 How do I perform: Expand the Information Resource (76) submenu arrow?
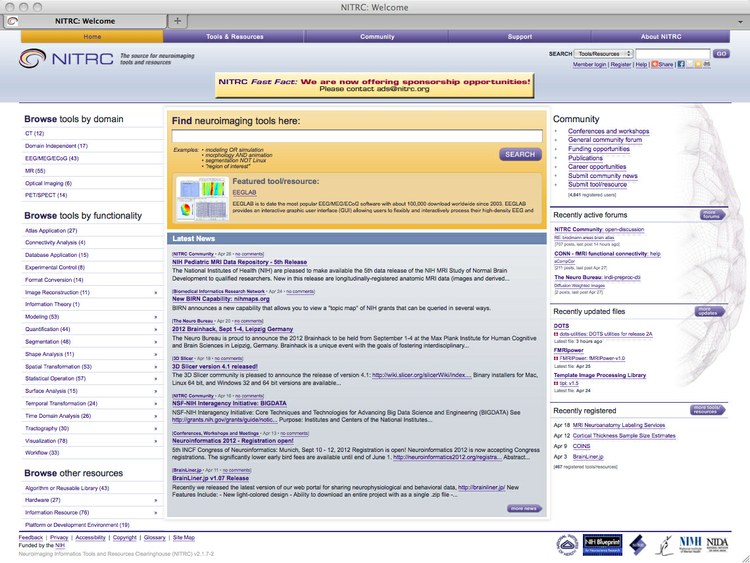pos(155,512)
